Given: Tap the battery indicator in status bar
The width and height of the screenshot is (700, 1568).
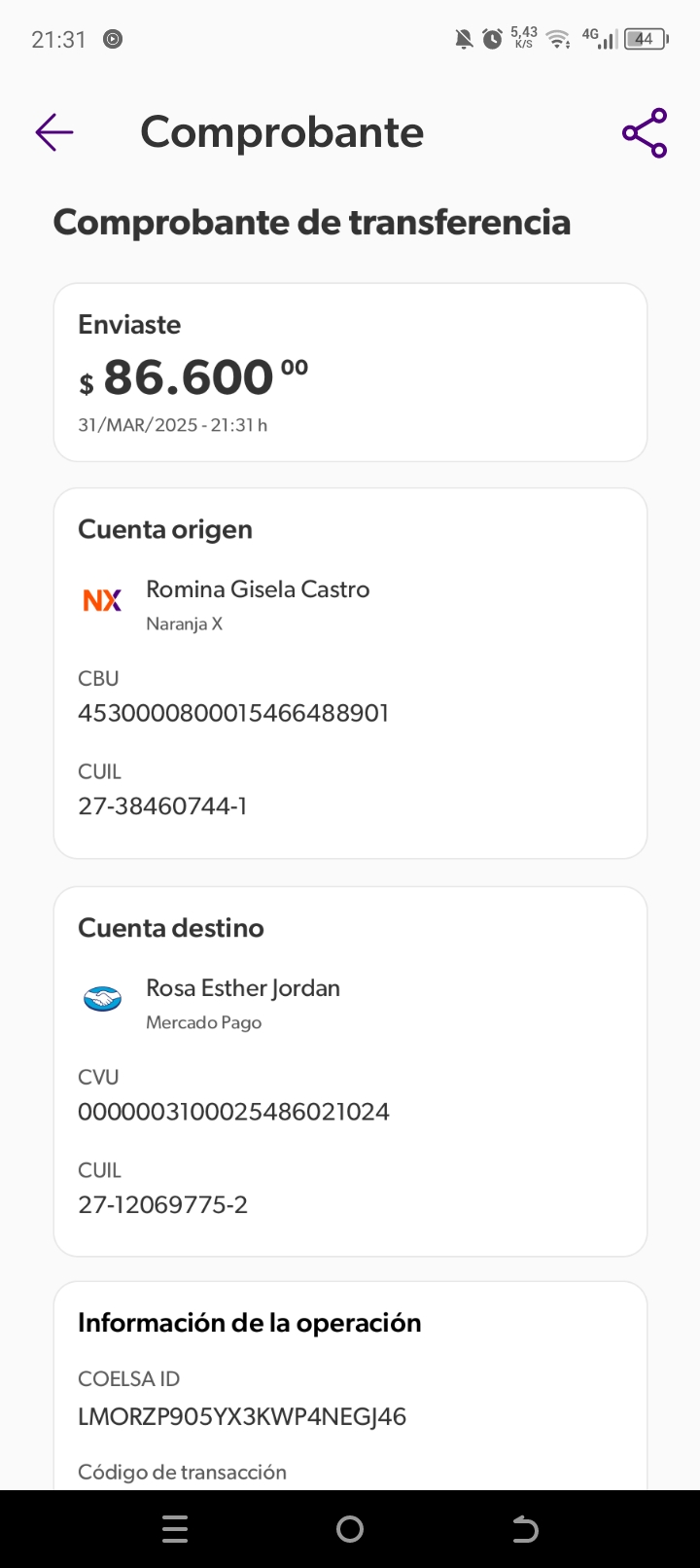Looking at the screenshot, I should pos(646,39).
